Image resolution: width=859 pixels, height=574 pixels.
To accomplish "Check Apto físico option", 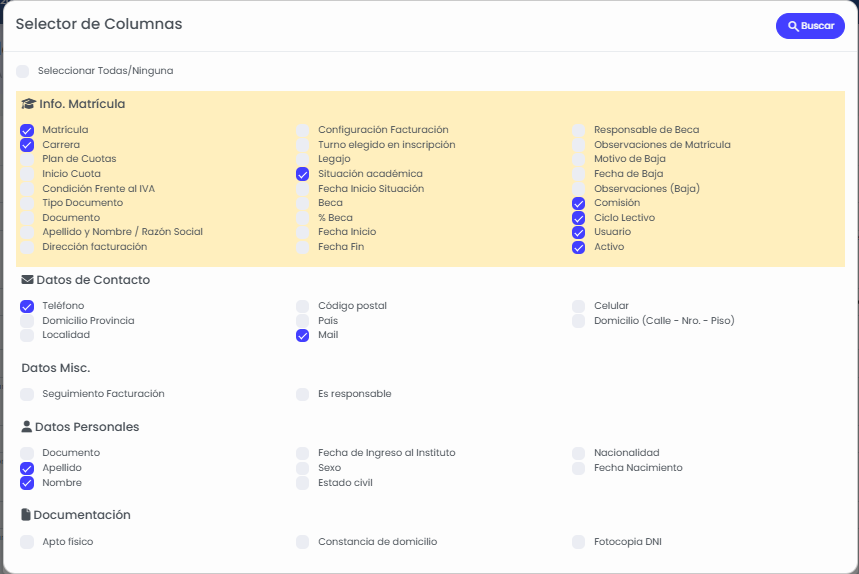I will (x=27, y=542).
